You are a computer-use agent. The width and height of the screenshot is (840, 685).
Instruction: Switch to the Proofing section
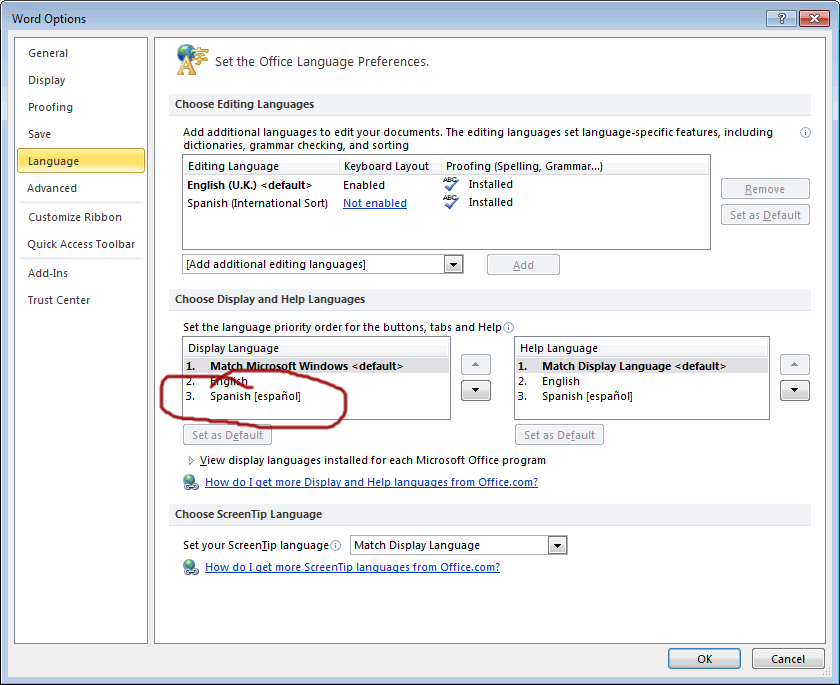tap(50, 107)
